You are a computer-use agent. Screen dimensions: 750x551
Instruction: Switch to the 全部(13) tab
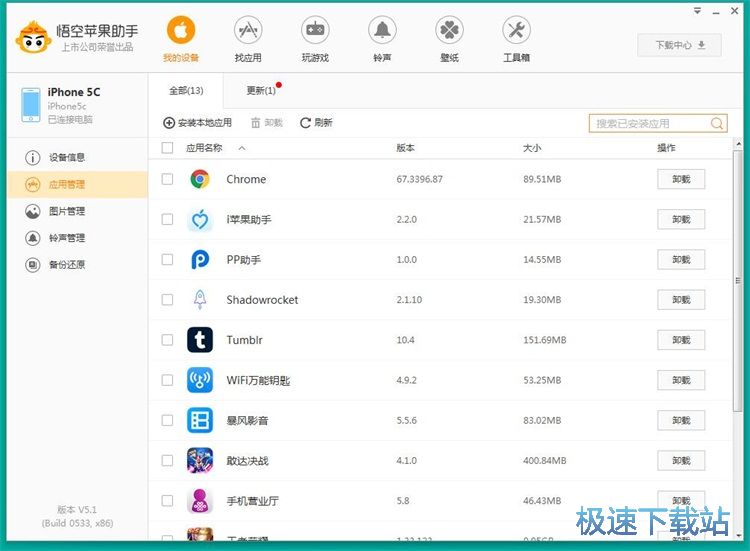point(186,90)
